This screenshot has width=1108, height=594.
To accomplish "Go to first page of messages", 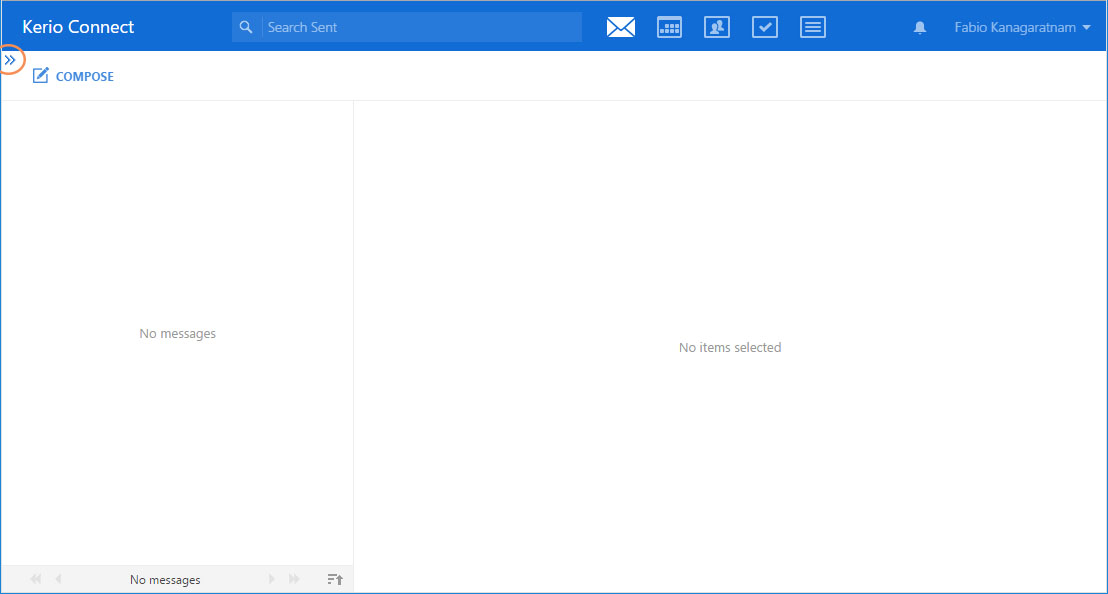I will coord(36,579).
